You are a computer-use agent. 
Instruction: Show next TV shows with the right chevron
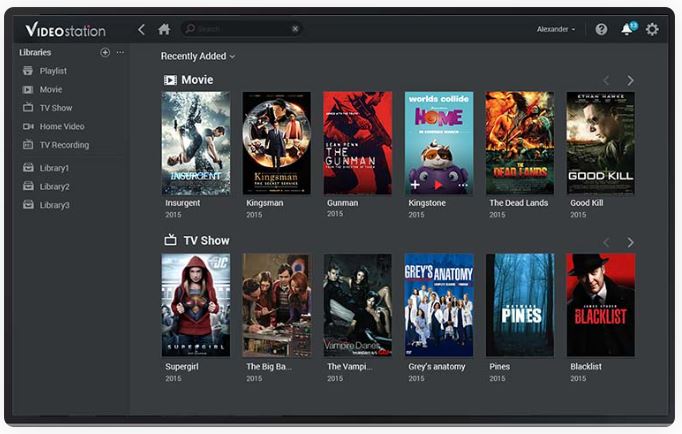click(630, 242)
